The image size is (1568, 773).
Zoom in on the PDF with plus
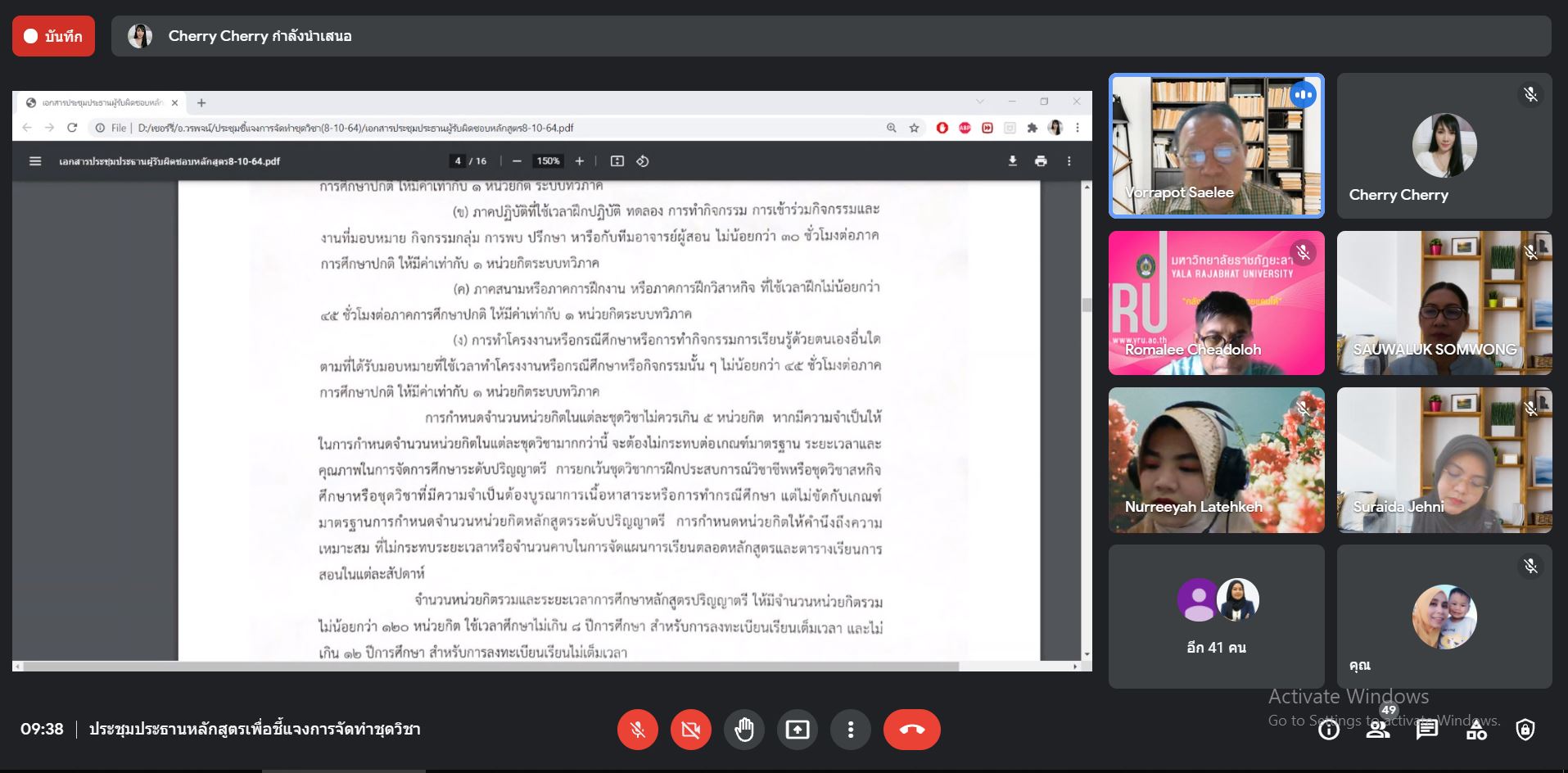tap(580, 161)
